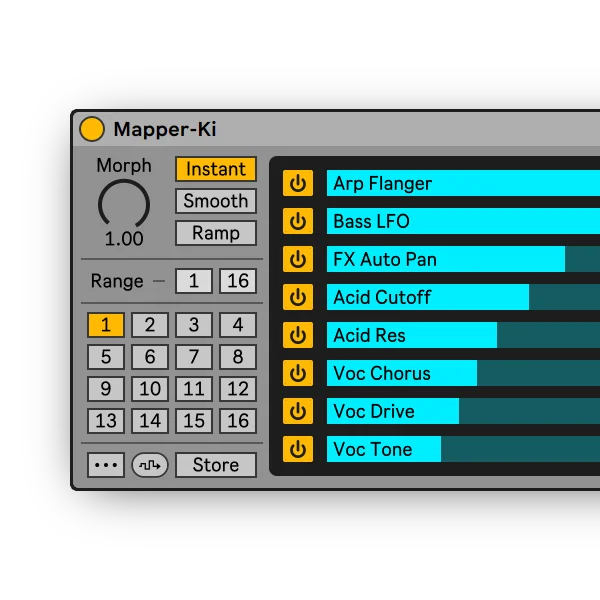600x600 pixels.
Task: Toggle power for Acid Cutoff mapping
Action: pyautogui.click(x=298, y=297)
